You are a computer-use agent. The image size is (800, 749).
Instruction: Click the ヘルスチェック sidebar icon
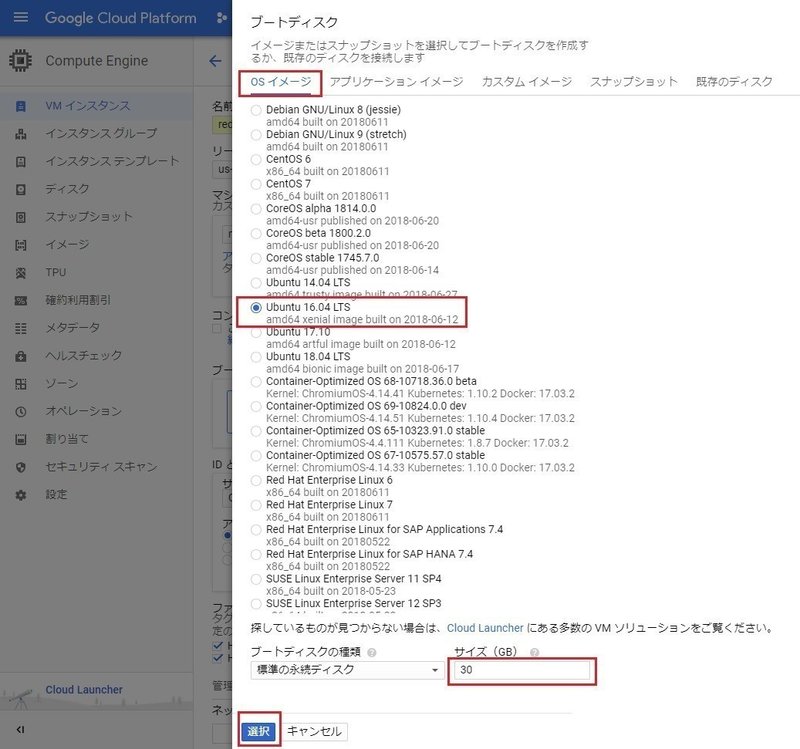click(21, 356)
